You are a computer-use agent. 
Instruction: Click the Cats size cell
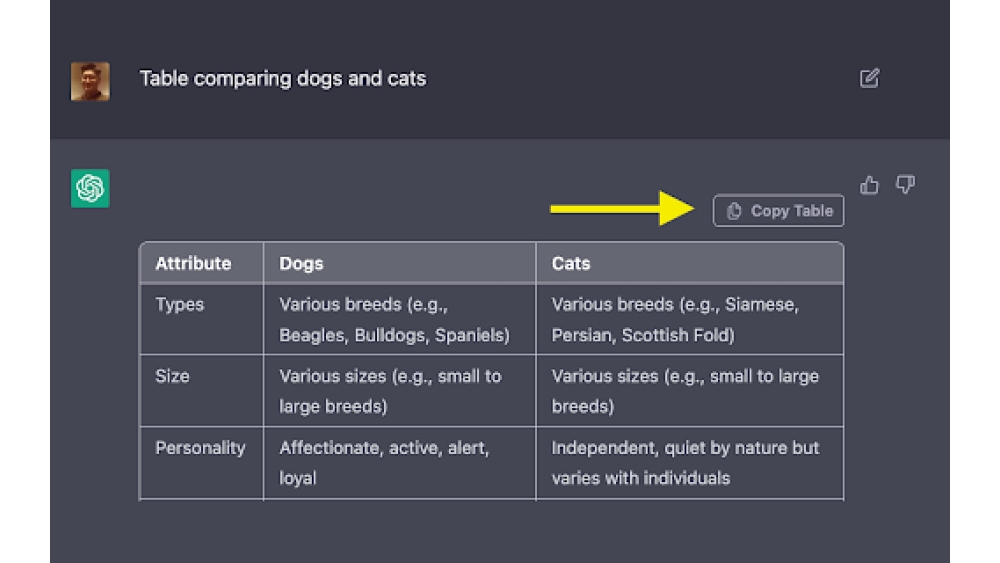[685, 391]
